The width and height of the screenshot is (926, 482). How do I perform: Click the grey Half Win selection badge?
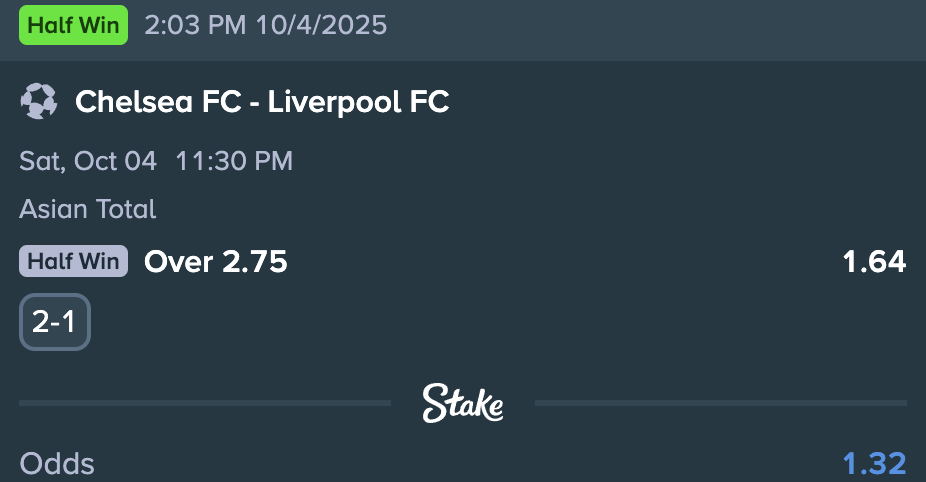[x=73, y=262]
